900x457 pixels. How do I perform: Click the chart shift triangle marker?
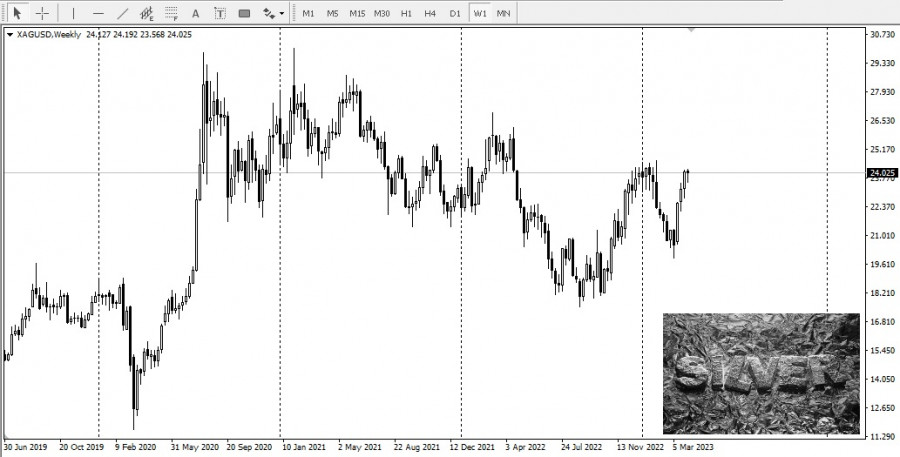click(691, 29)
